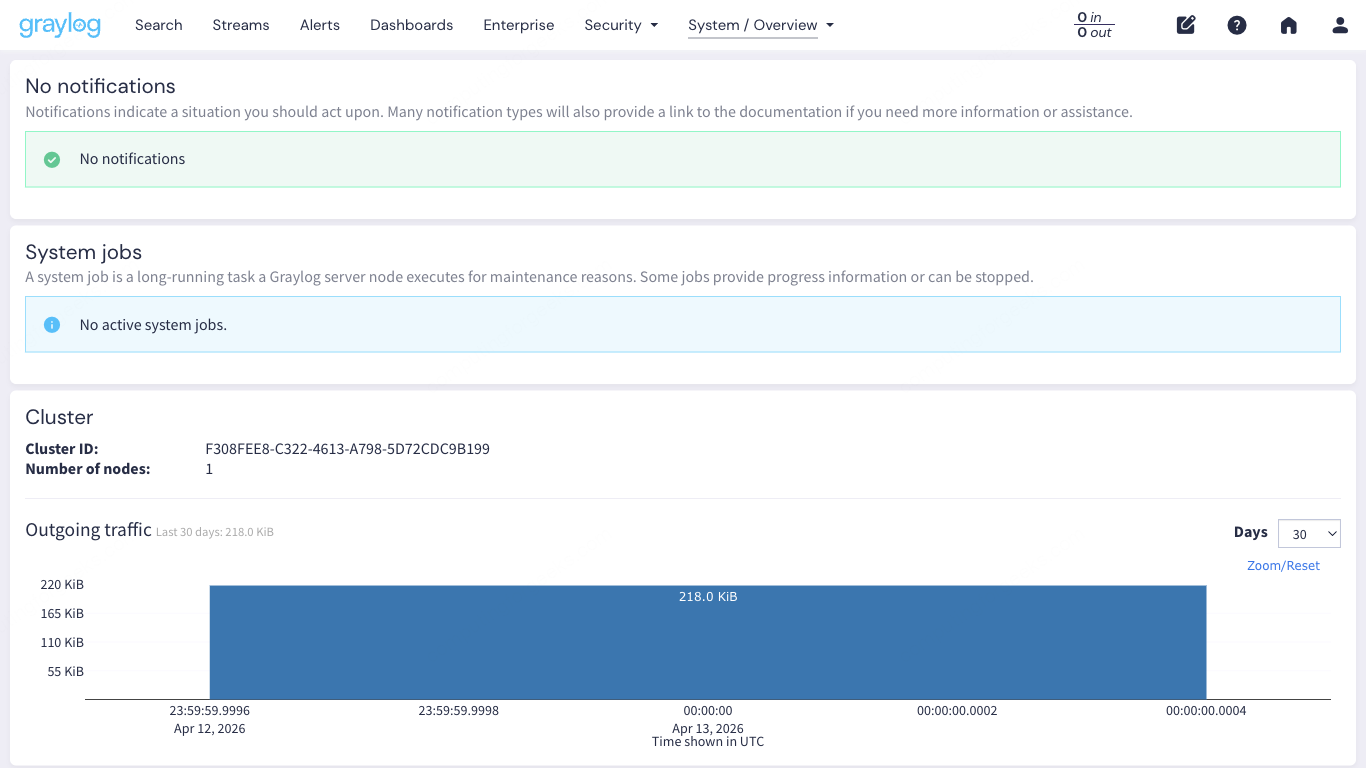Open the user profile icon
1366x768 pixels.
[1339, 25]
